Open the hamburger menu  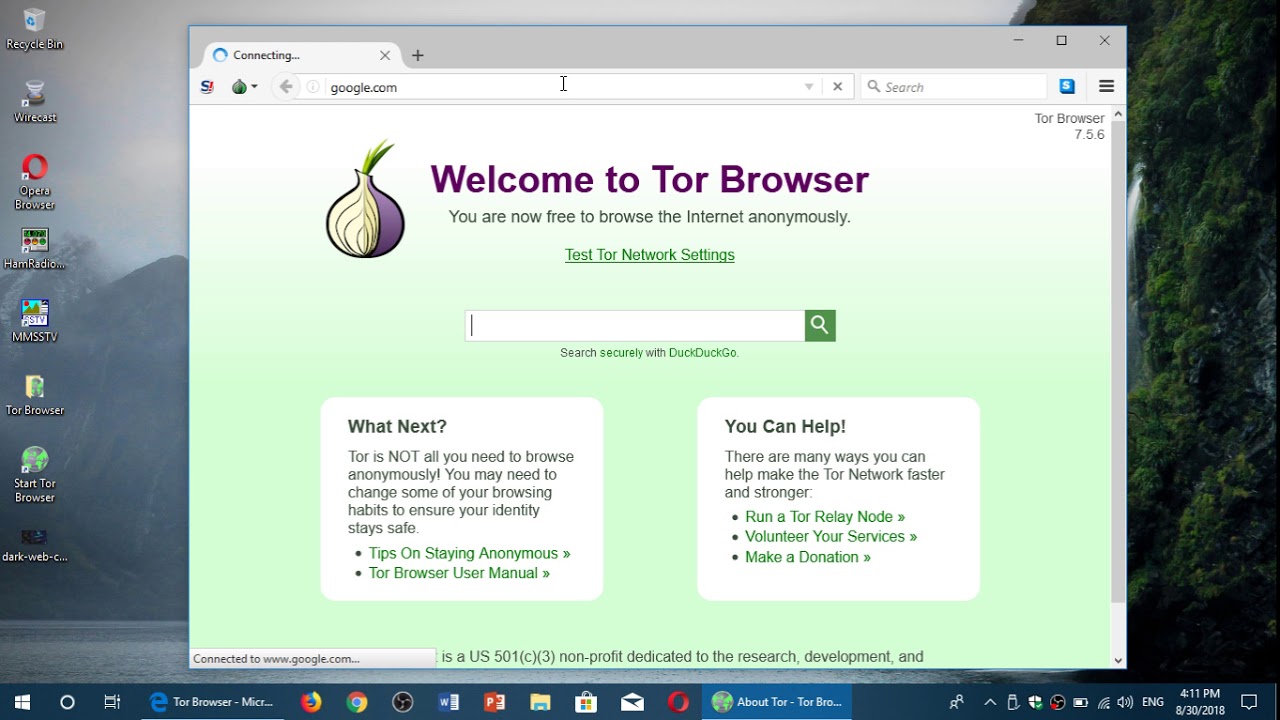point(1106,86)
